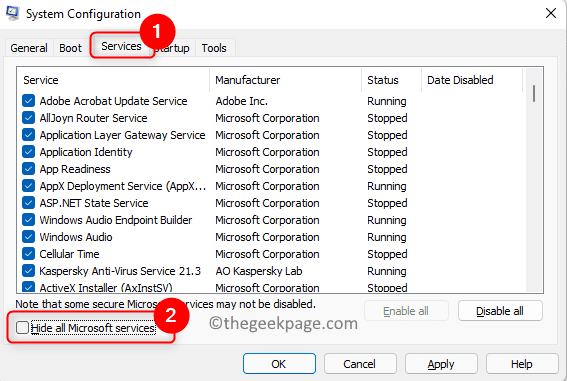The width and height of the screenshot is (567, 381).
Task: Switch to the Tools tab
Action: point(214,48)
